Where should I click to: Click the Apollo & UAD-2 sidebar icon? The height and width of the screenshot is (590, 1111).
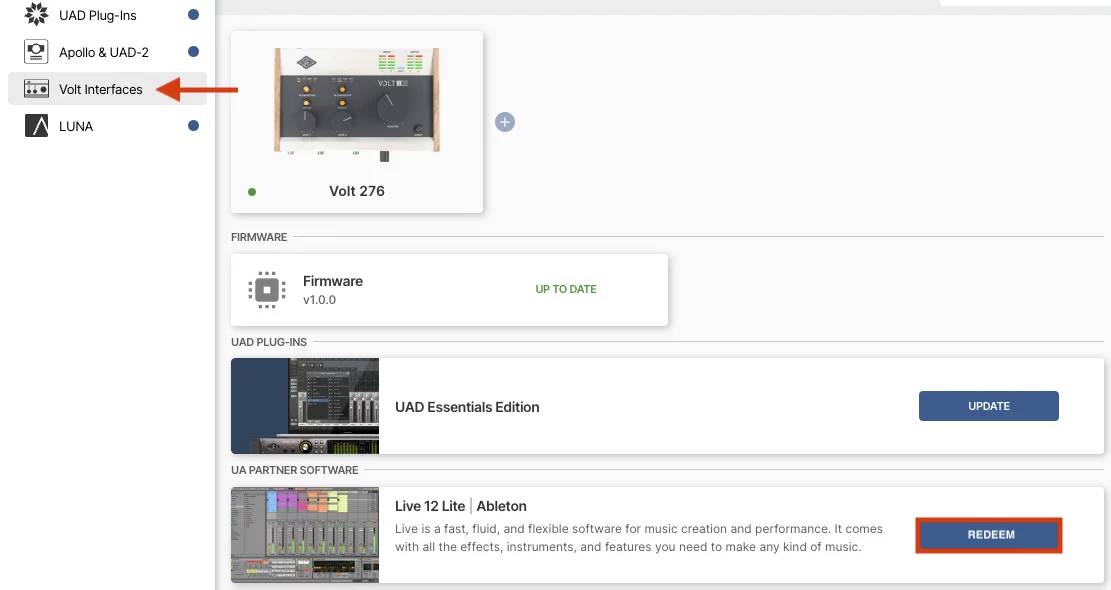click(36, 52)
